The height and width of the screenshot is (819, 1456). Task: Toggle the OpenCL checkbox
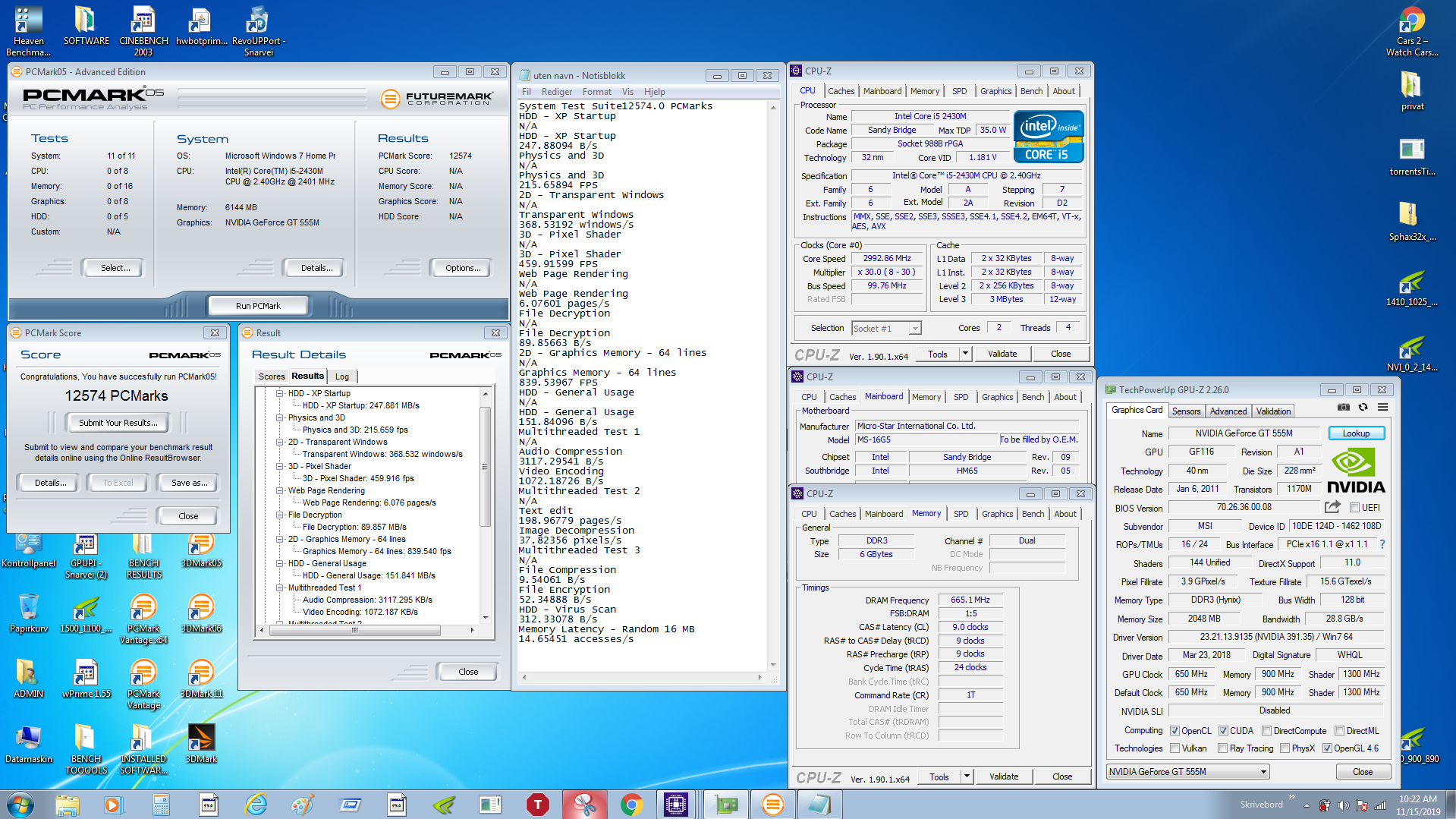tap(1175, 731)
